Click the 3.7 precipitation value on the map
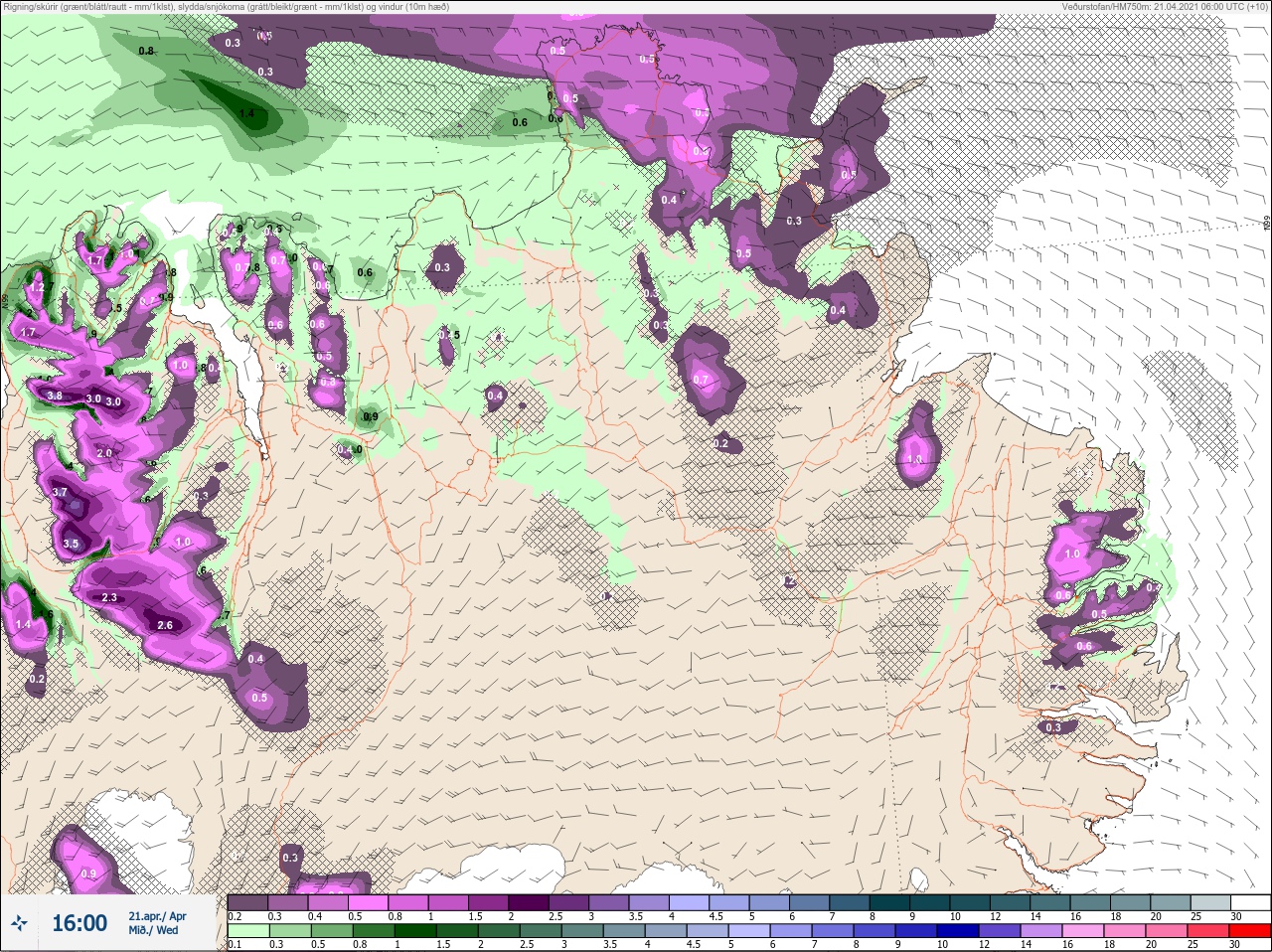The width and height of the screenshot is (1272, 952). [60, 492]
